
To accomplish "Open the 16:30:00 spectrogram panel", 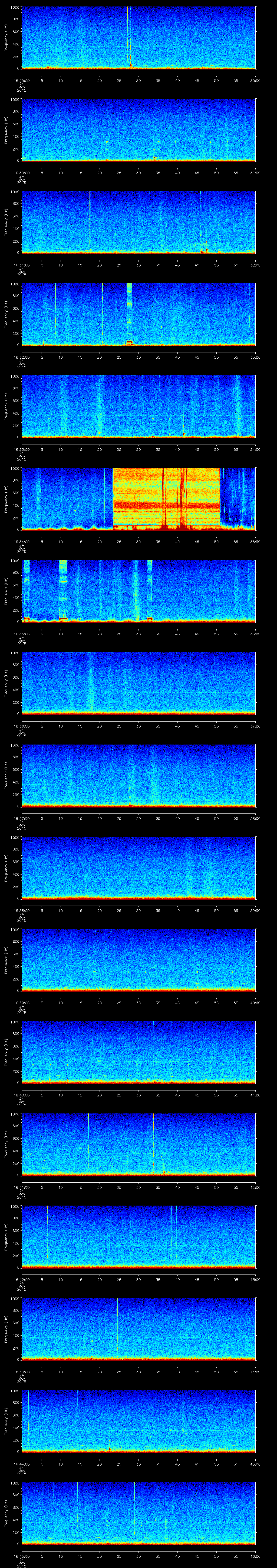I will pos(138,130).
